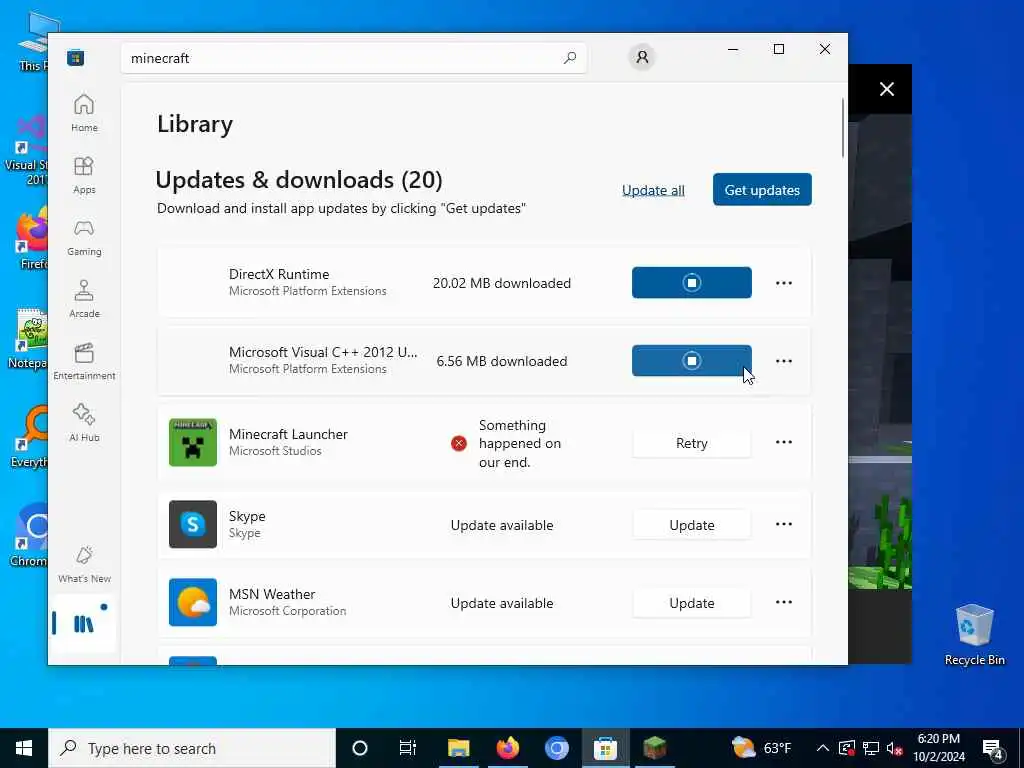Click the Minecraft Launcher app icon
Screen dimensions: 1024x768
pyautogui.click(x=193, y=443)
